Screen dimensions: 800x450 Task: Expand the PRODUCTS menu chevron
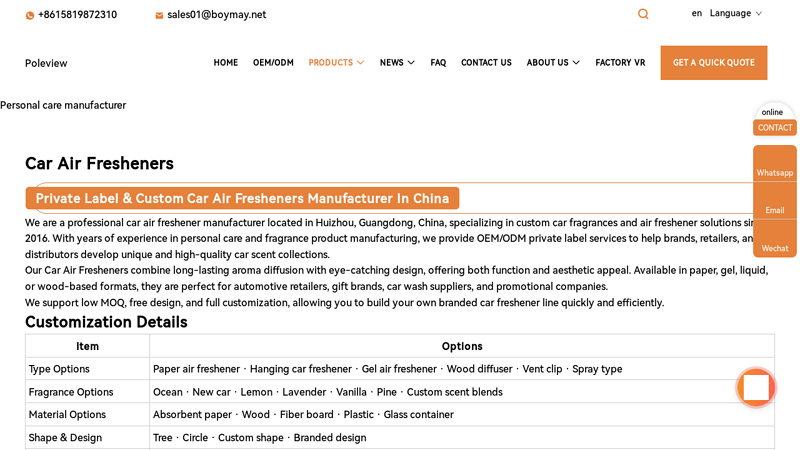(x=361, y=63)
